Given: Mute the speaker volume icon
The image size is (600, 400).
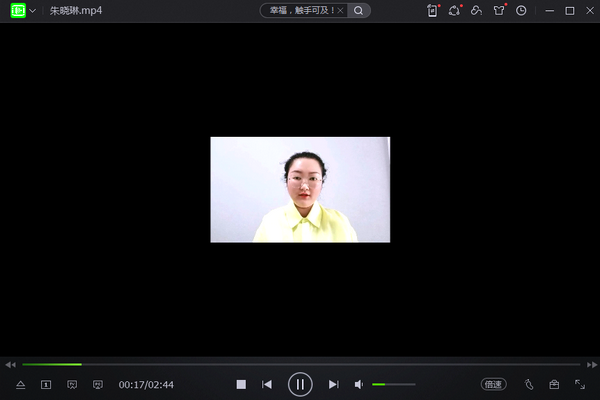Looking at the screenshot, I should click(x=360, y=384).
